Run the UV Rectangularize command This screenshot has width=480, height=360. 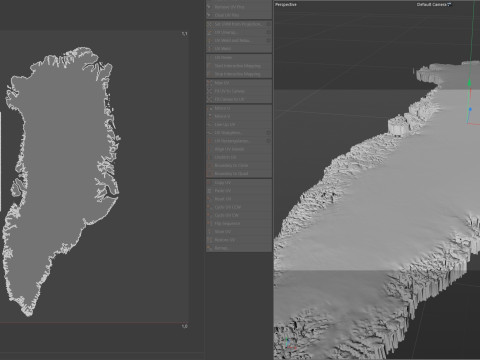(x=239, y=141)
